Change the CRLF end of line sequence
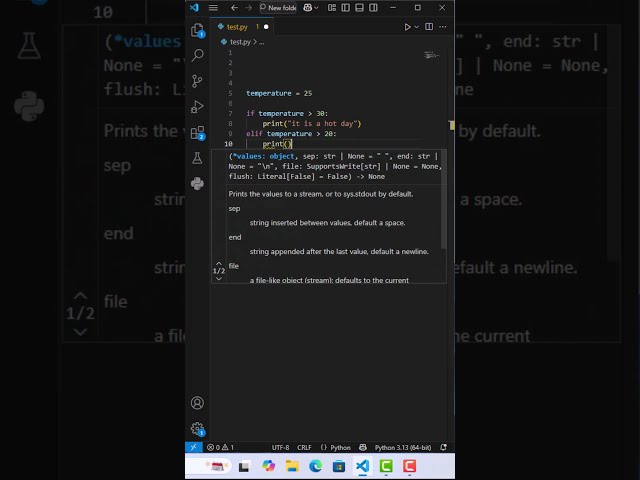This screenshot has width=640, height=480. click(x=304, y=447)
